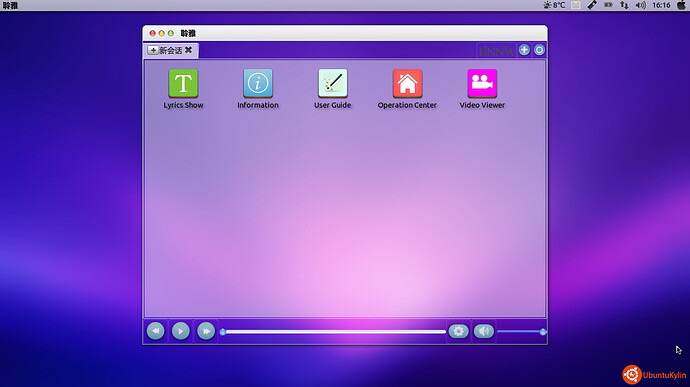Screen dimensions: 690x387
Task: Skip to the next track
Action: [206, 331]
